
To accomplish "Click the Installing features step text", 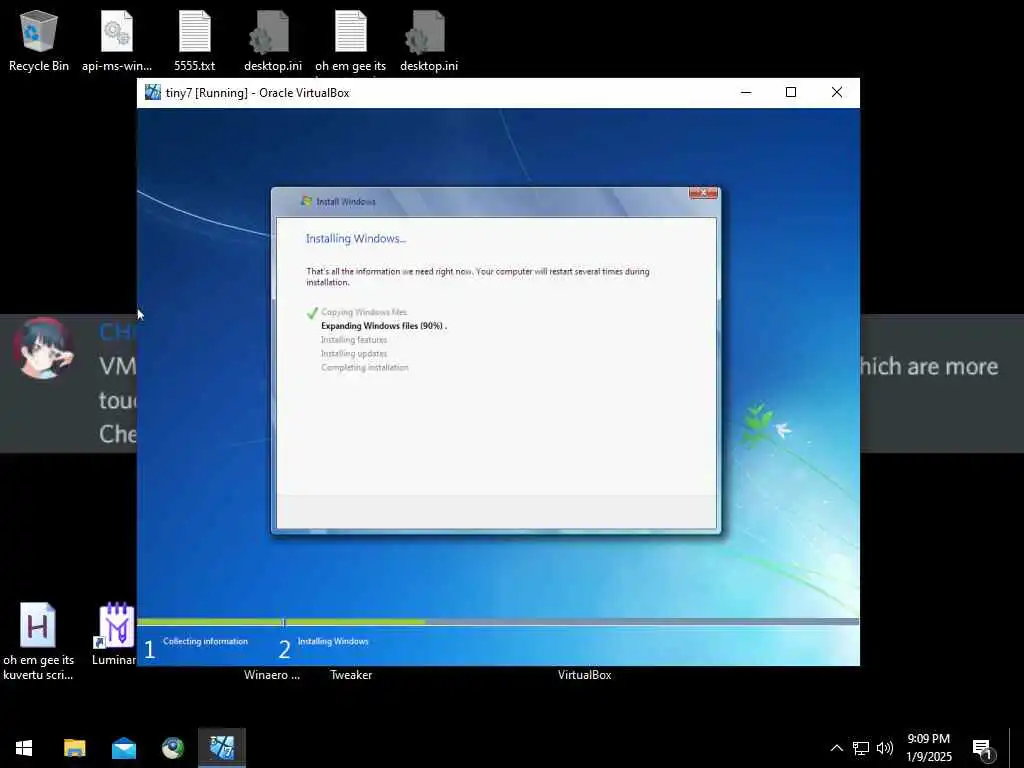I will pos(354,340).
